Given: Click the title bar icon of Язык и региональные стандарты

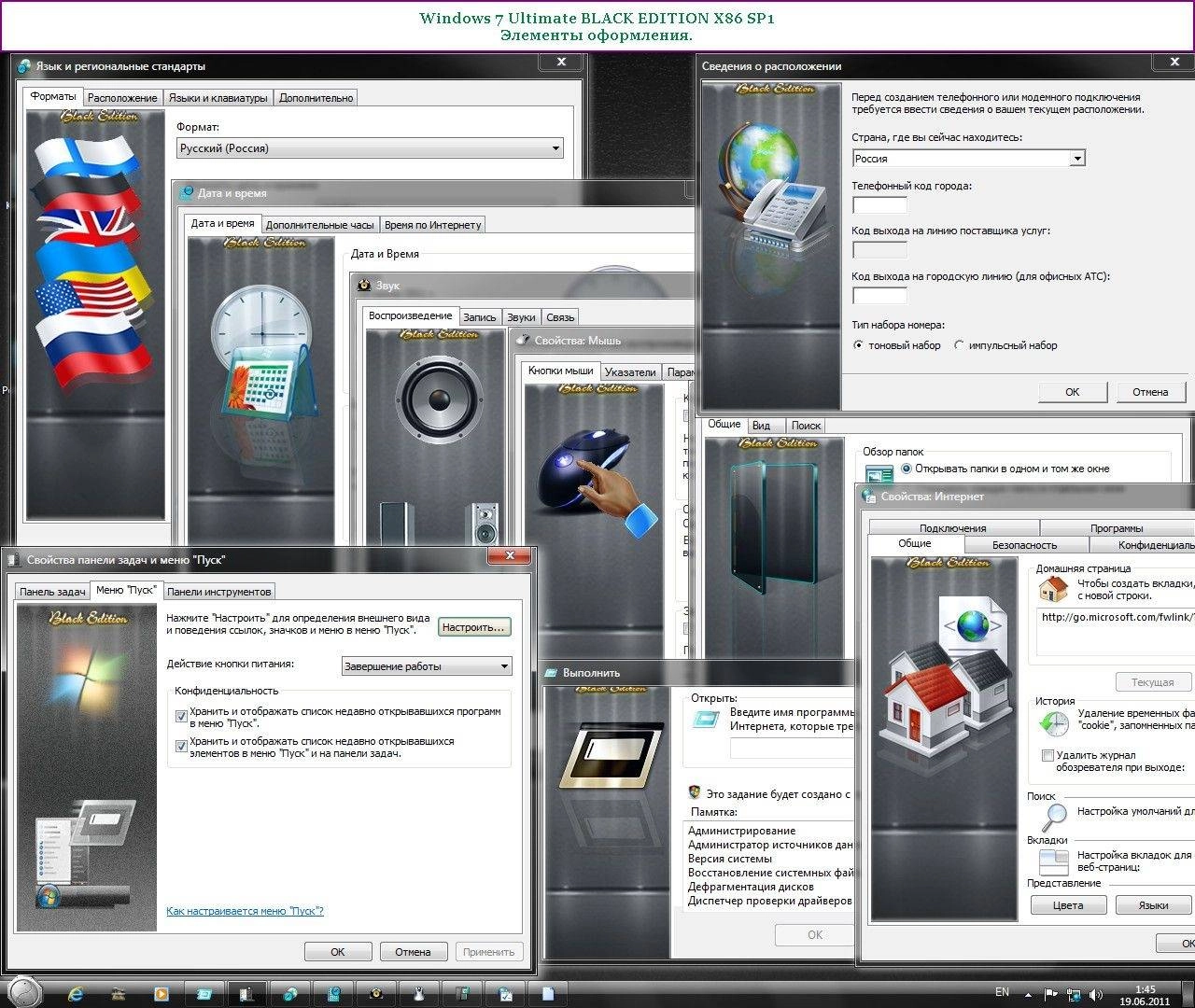Looking at the screenshot, I should click(x=23, y=66).
